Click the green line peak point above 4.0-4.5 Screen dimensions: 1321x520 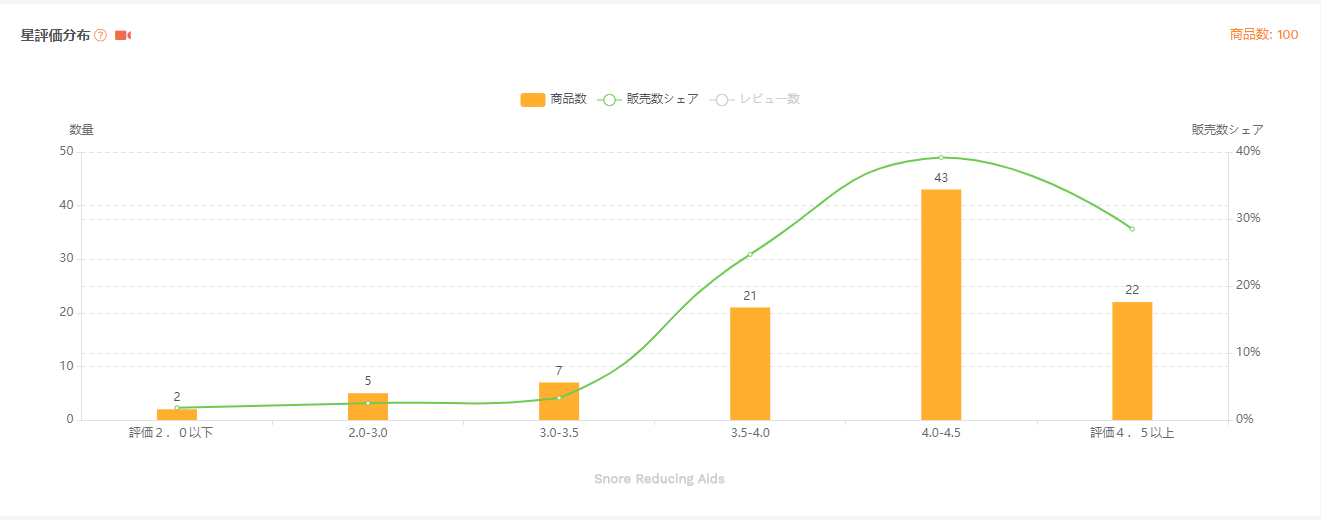point(941,157)
